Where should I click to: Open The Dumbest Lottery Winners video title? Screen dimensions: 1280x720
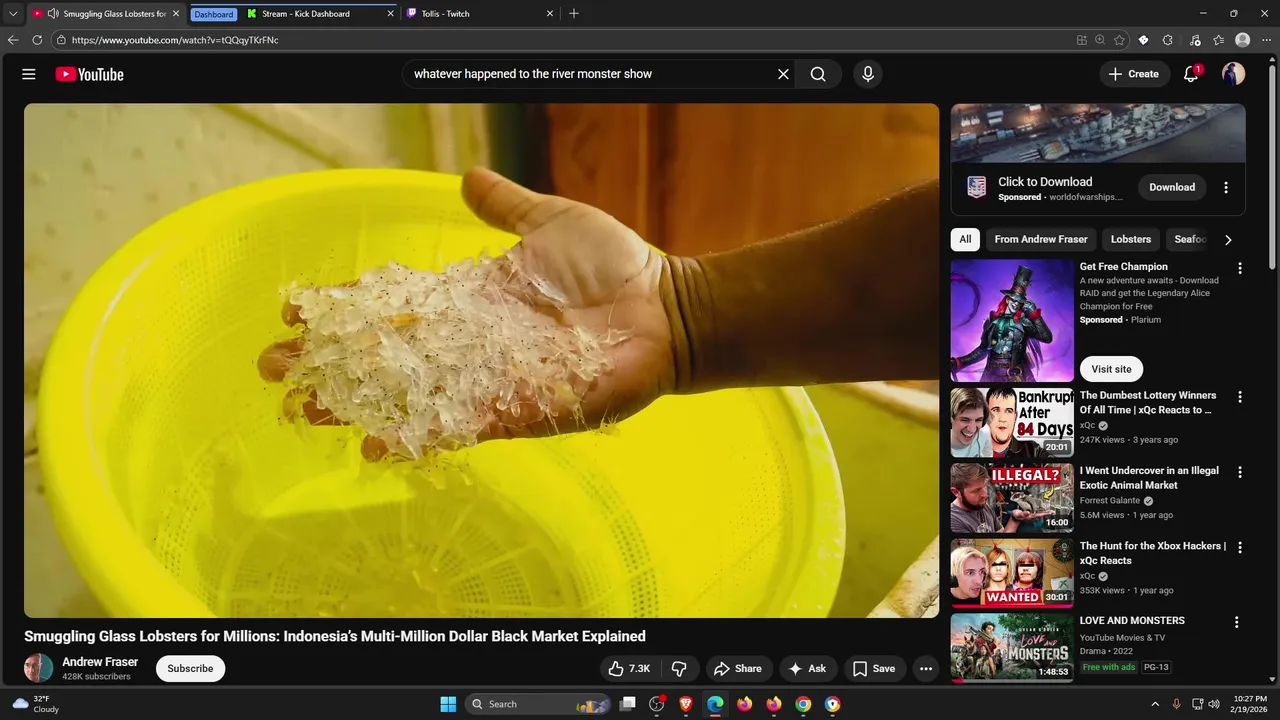(1148, 402)
